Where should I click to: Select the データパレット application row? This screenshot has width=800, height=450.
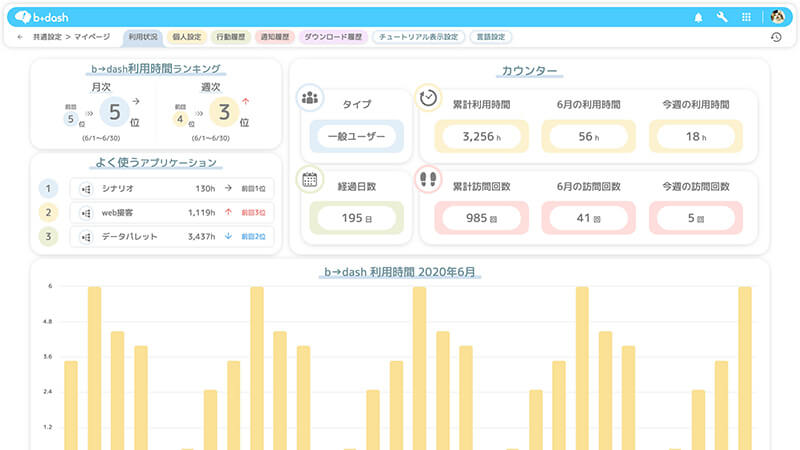171,237
